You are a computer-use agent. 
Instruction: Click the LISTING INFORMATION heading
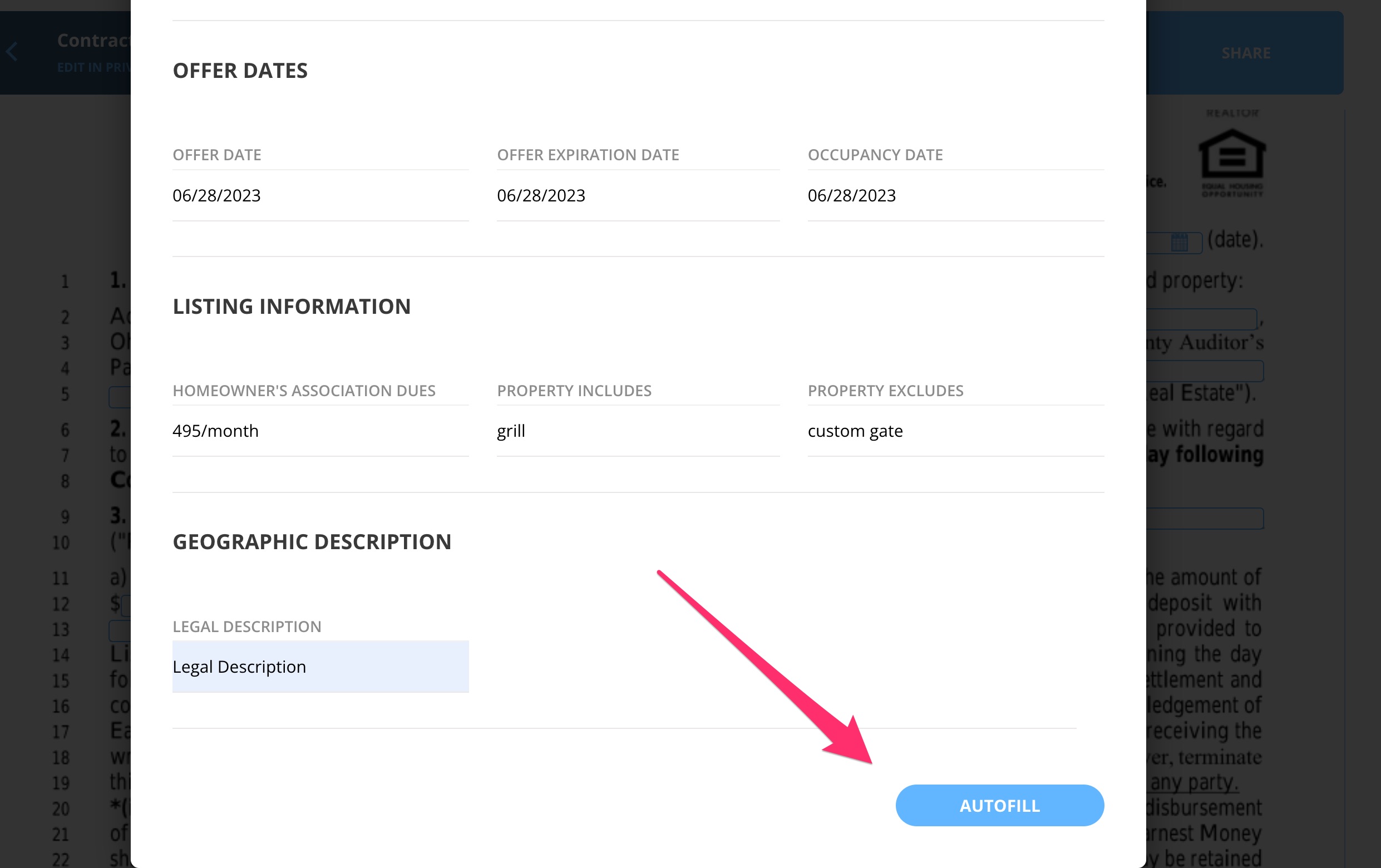(x=292, y=307)
